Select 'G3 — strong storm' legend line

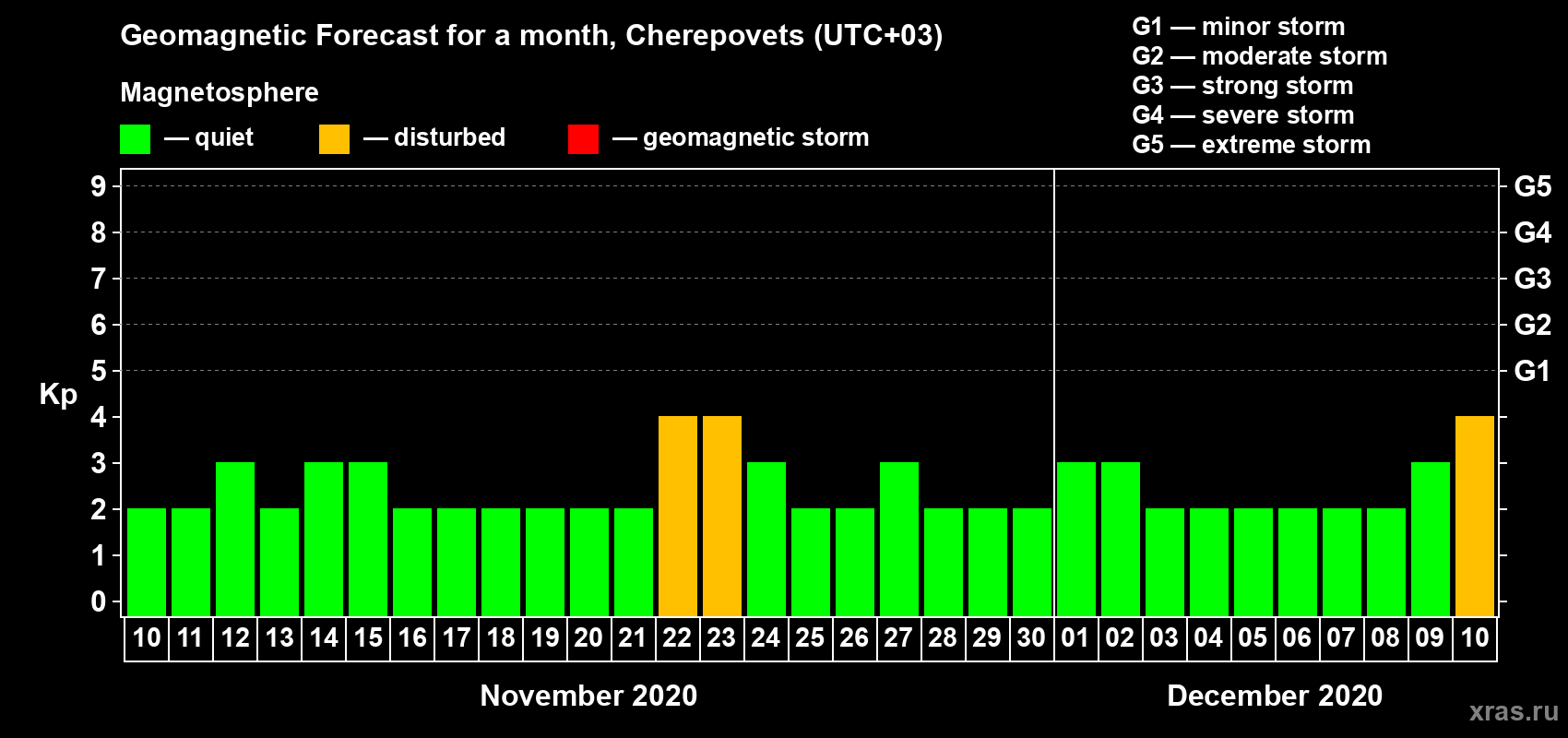tap(1242, 86)
